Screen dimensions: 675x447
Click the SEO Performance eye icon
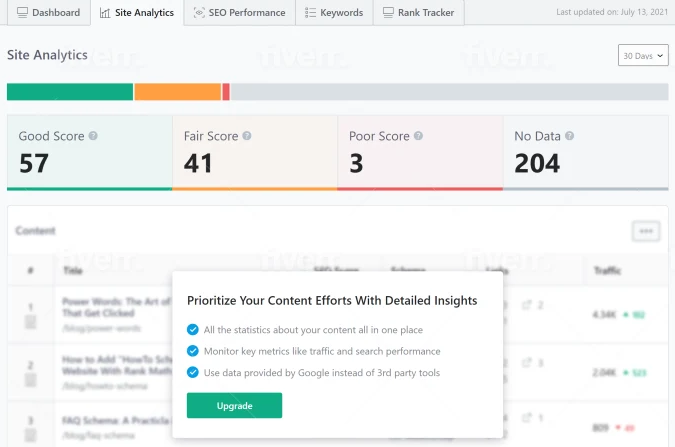click(199, 12)
